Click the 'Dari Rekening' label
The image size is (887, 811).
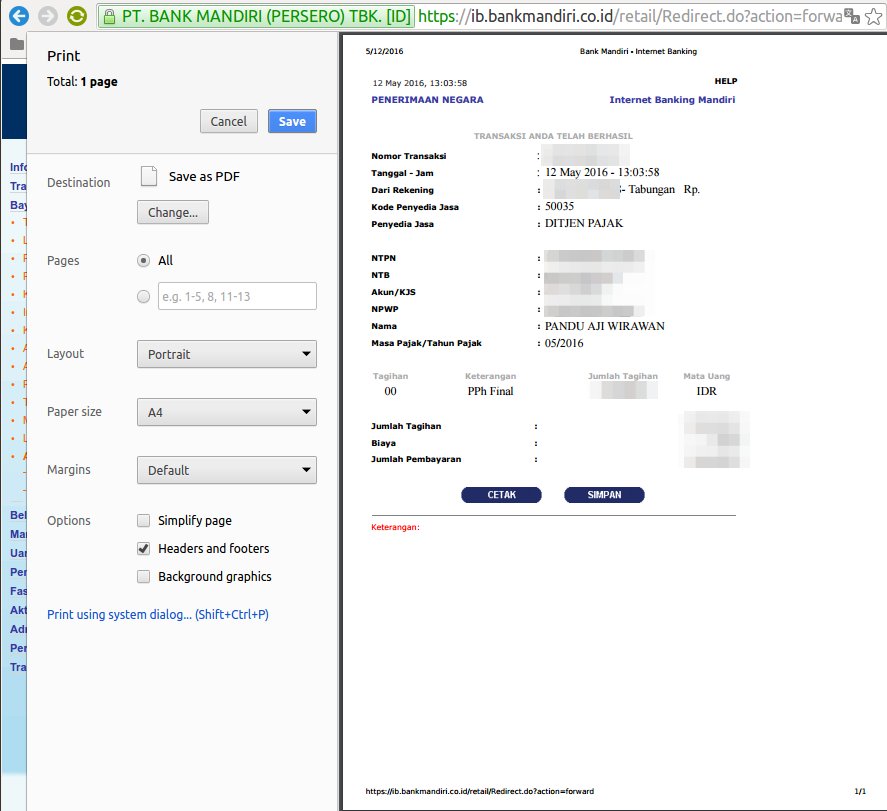[x=403, y=190]
